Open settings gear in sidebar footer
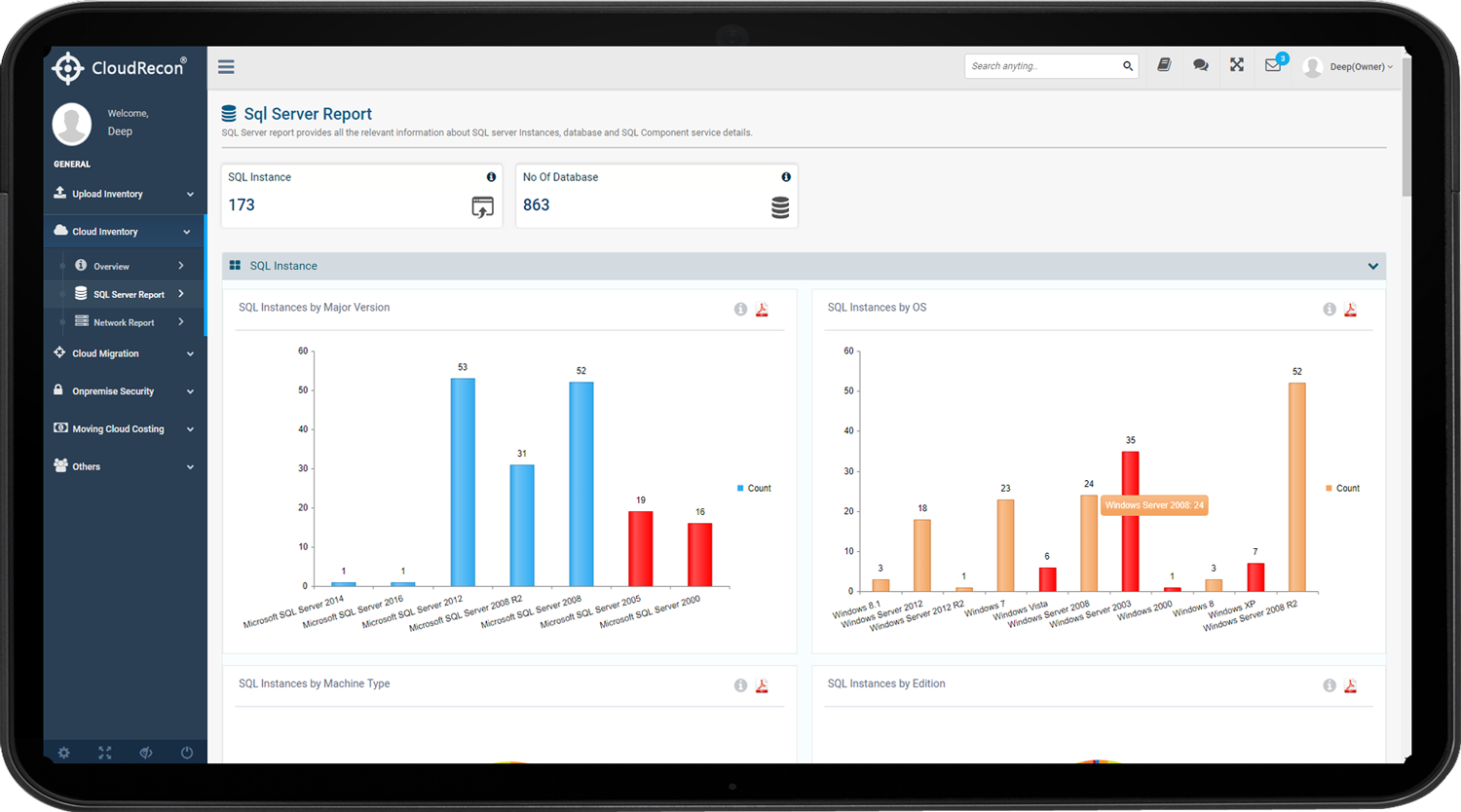The width and height of the screenshot is (1461, 812). click(x=63, y=753)
